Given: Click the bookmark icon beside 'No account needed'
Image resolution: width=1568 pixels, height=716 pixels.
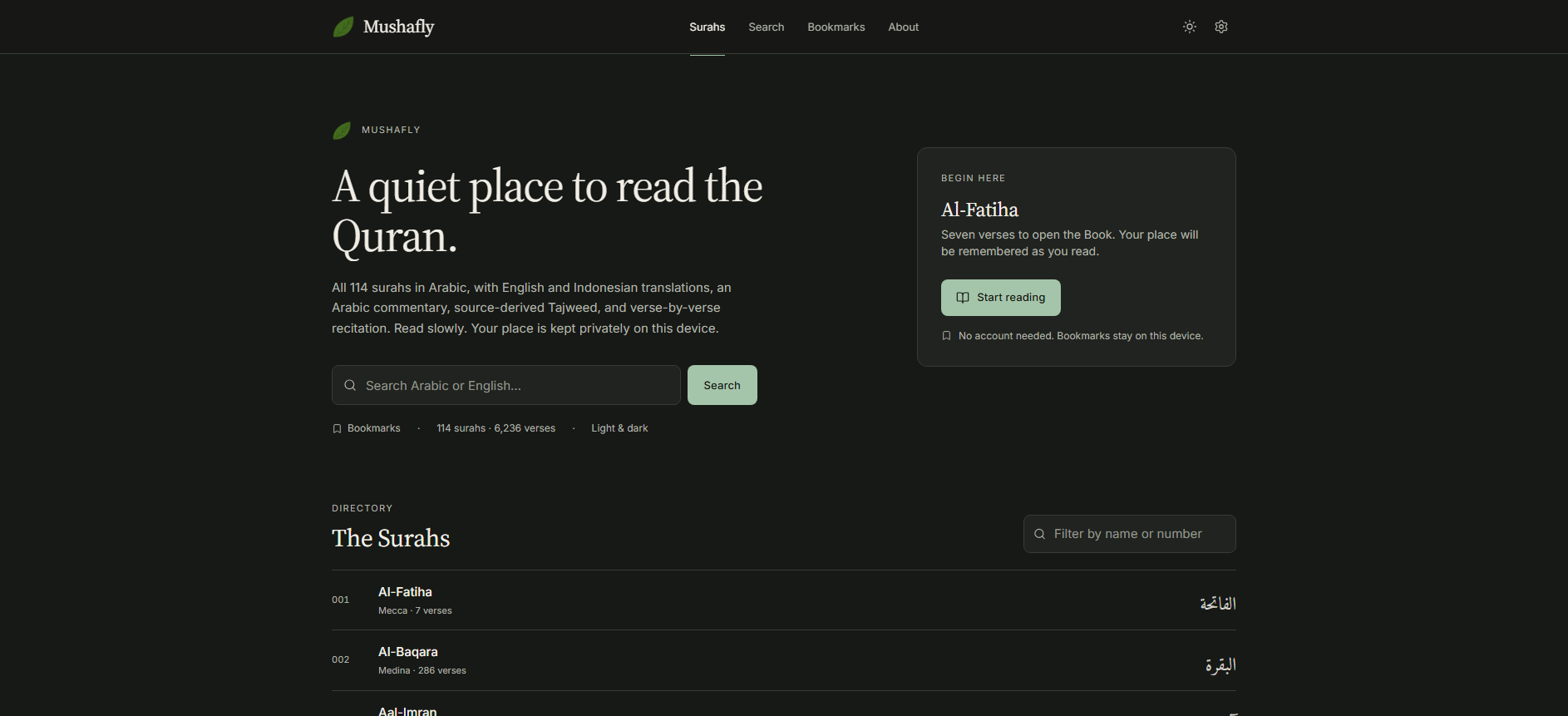Looking at the screenshot, I should click(946, 336).
